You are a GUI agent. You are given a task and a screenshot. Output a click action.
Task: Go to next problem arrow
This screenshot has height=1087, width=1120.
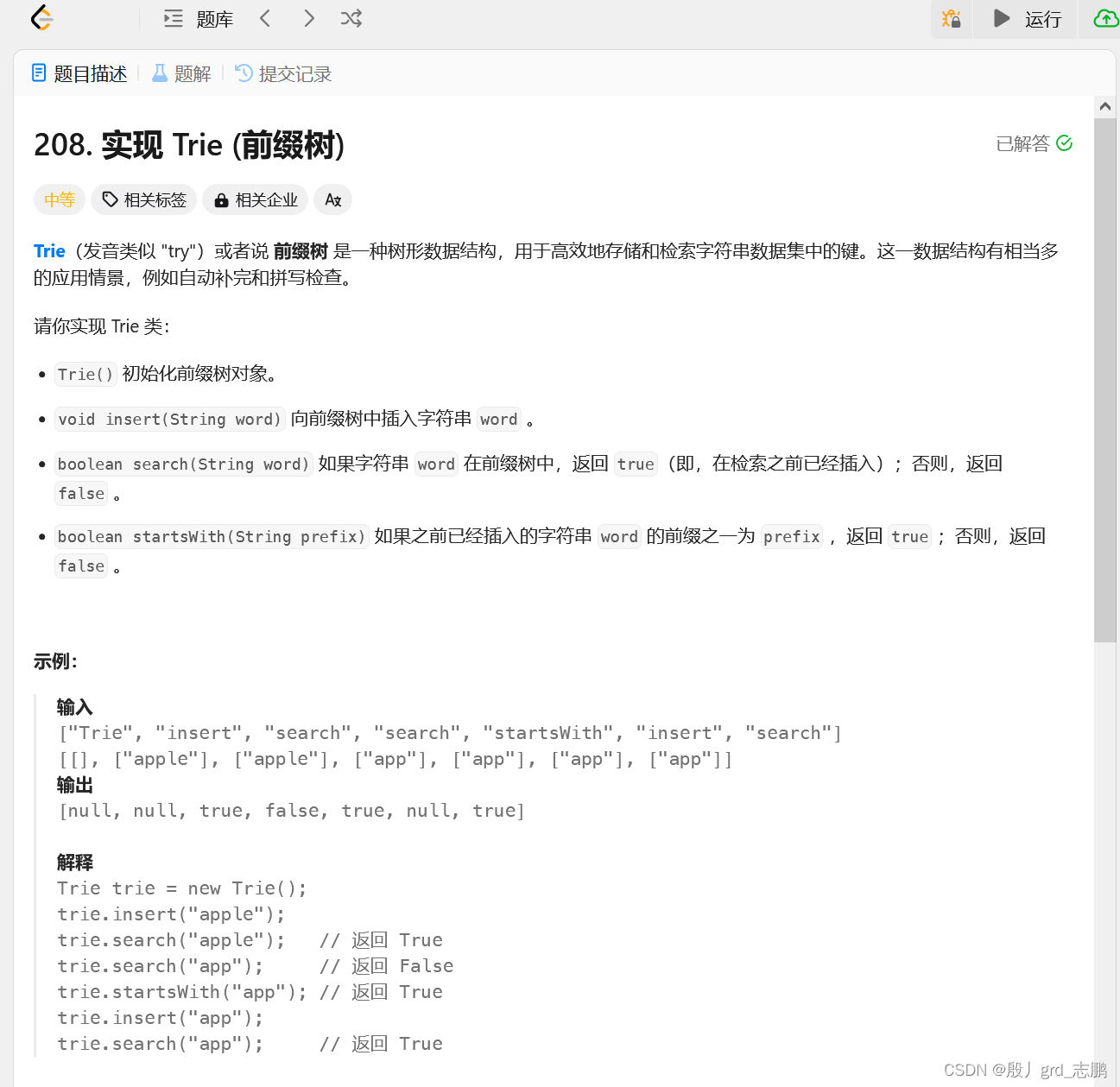[309, 18]
